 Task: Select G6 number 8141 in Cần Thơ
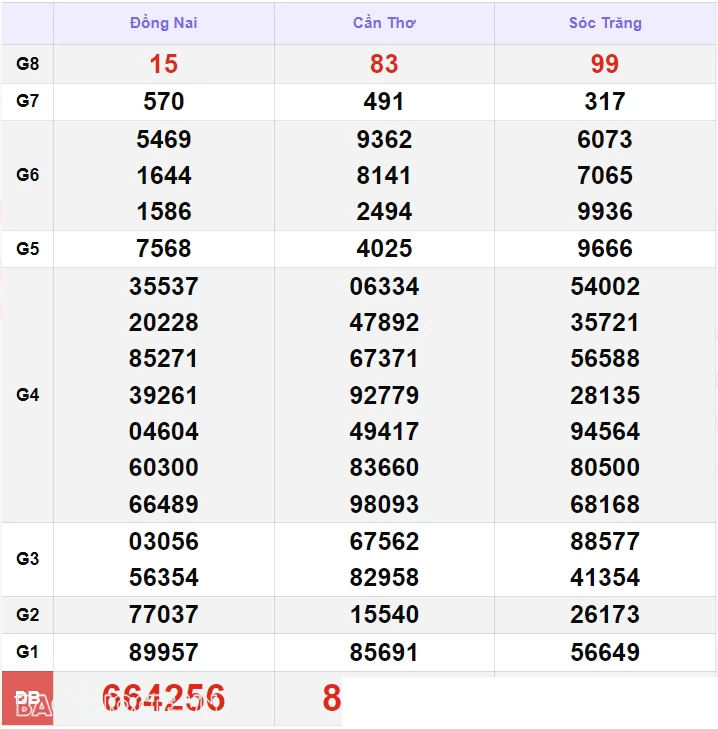(x=384, y=176)
